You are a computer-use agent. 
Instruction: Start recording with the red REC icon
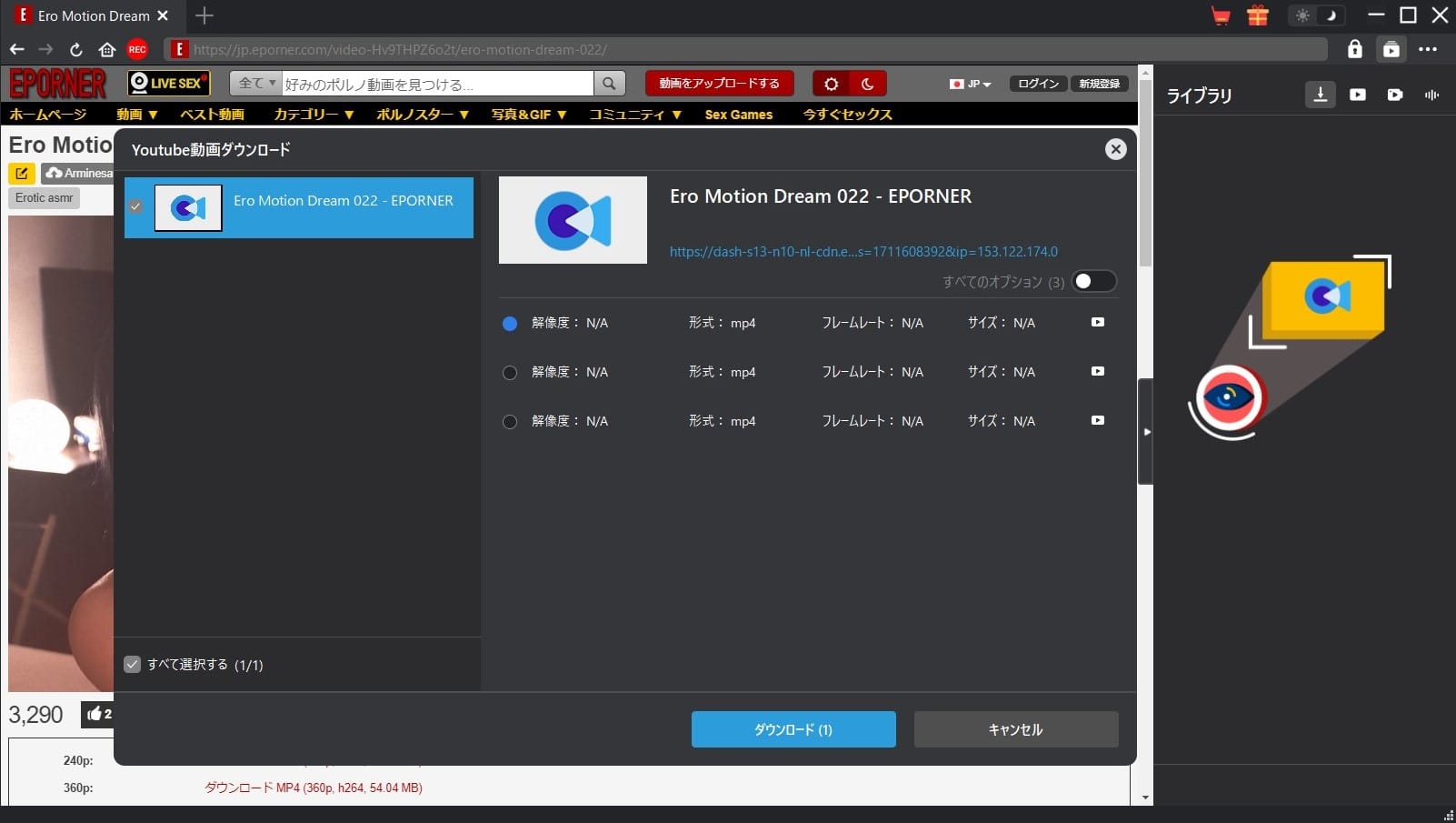click(x=137, y=49)
